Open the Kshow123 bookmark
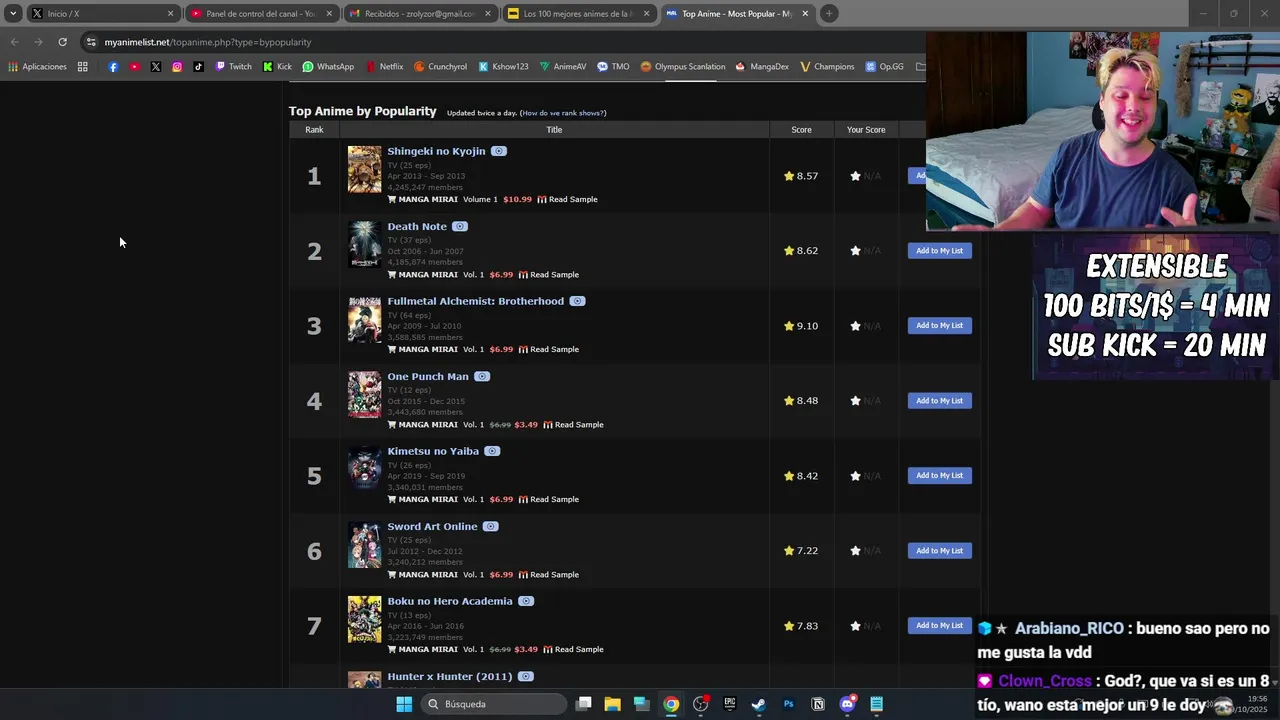Screen dimensions: 1280x720 click(x=503, y=67)
